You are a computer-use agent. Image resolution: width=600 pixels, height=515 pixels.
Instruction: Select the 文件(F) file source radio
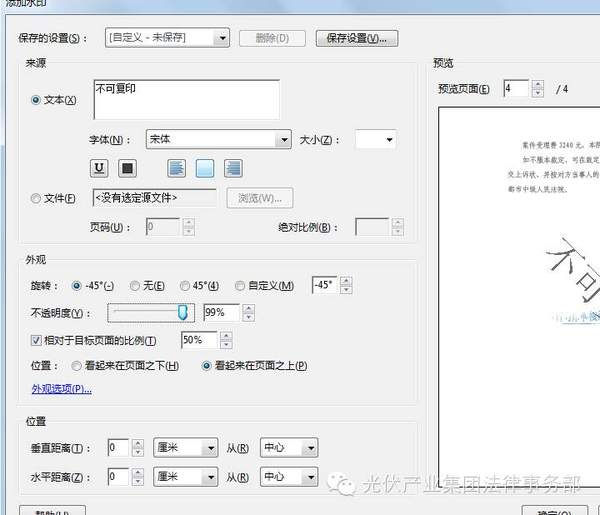coord(36,198)
